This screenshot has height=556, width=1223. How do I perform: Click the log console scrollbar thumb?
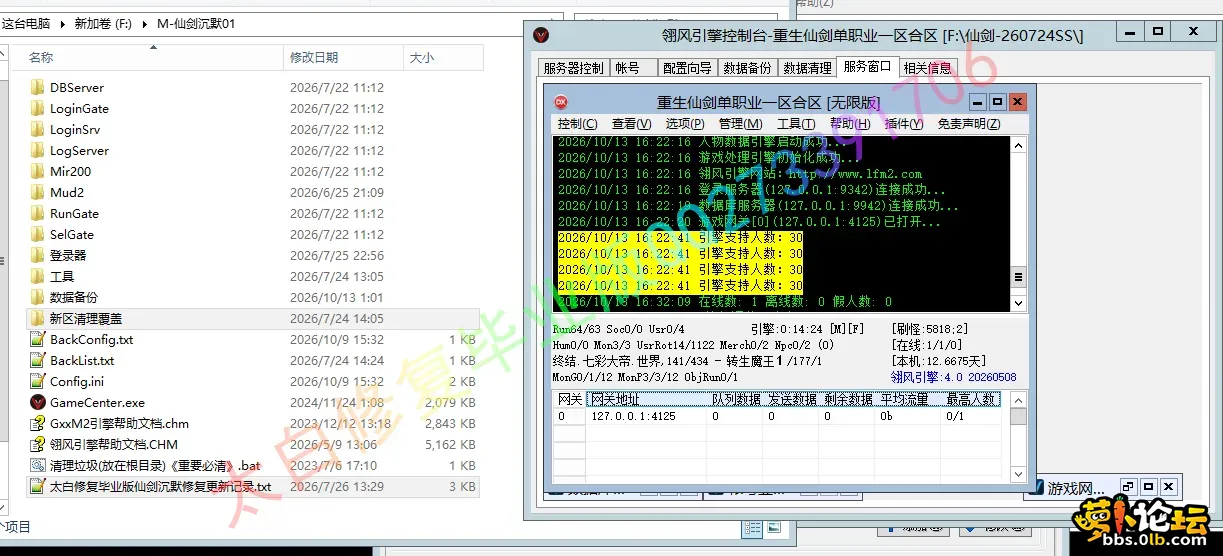(x=1018, y=277)
